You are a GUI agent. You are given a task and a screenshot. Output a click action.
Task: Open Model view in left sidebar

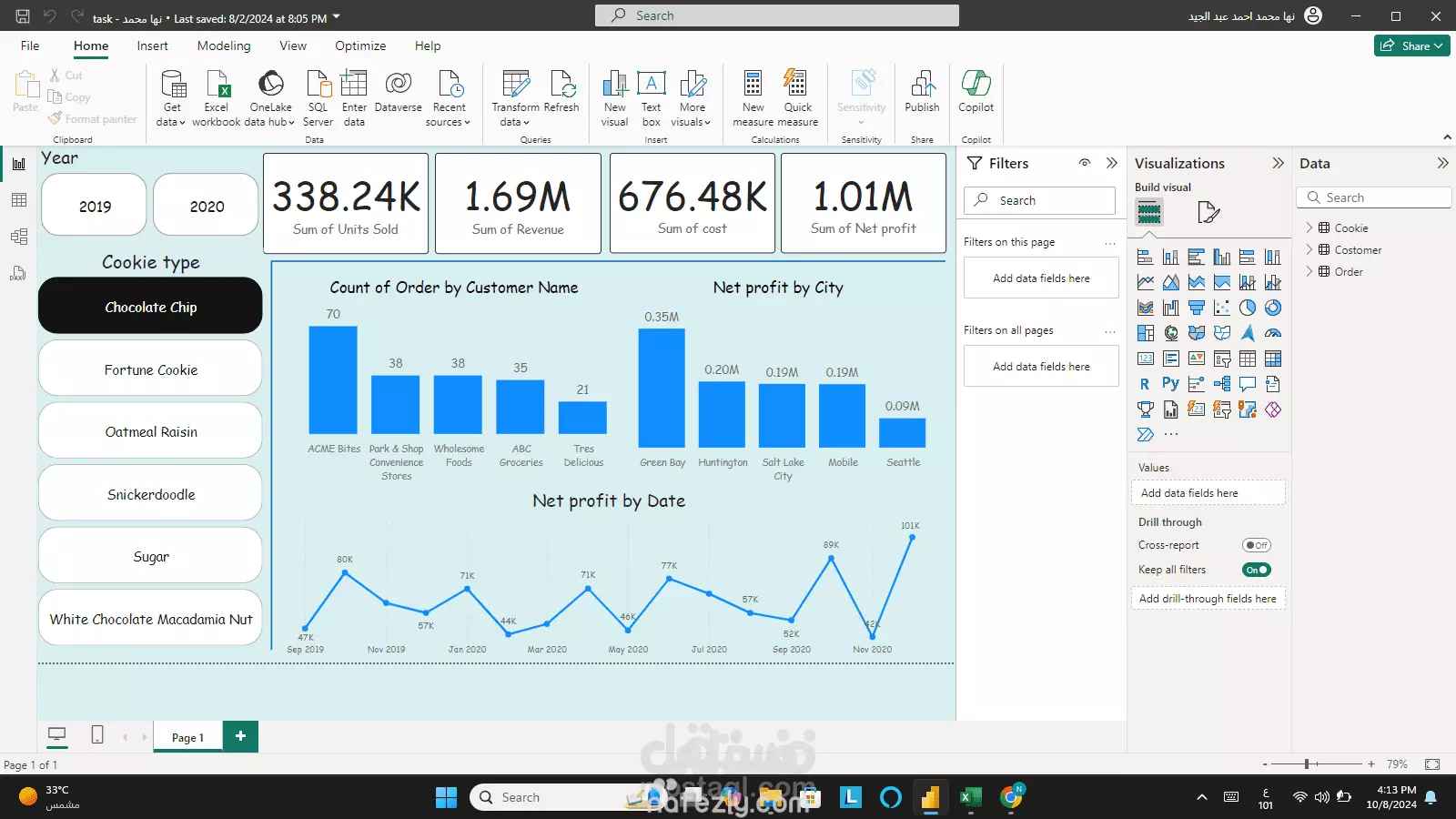pyautogui.click(x=19, y=237)
